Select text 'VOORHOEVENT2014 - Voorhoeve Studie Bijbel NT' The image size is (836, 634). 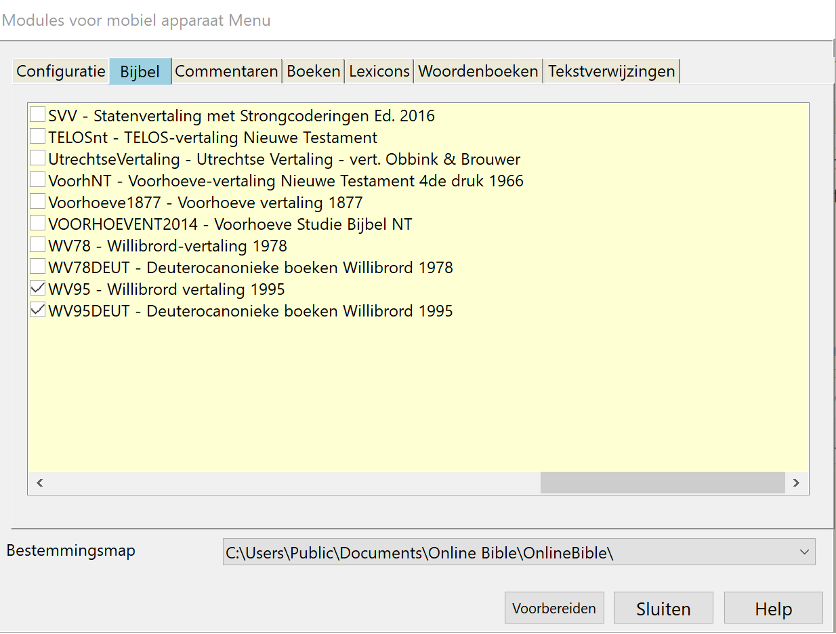(230, 224)
